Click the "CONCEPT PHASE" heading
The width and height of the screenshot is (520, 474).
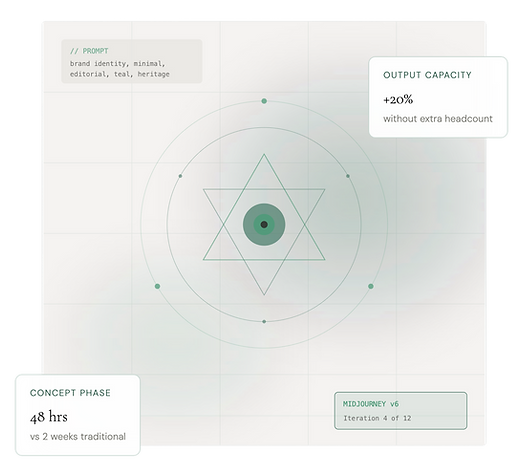pyautogui.click(x=70, y=393)
